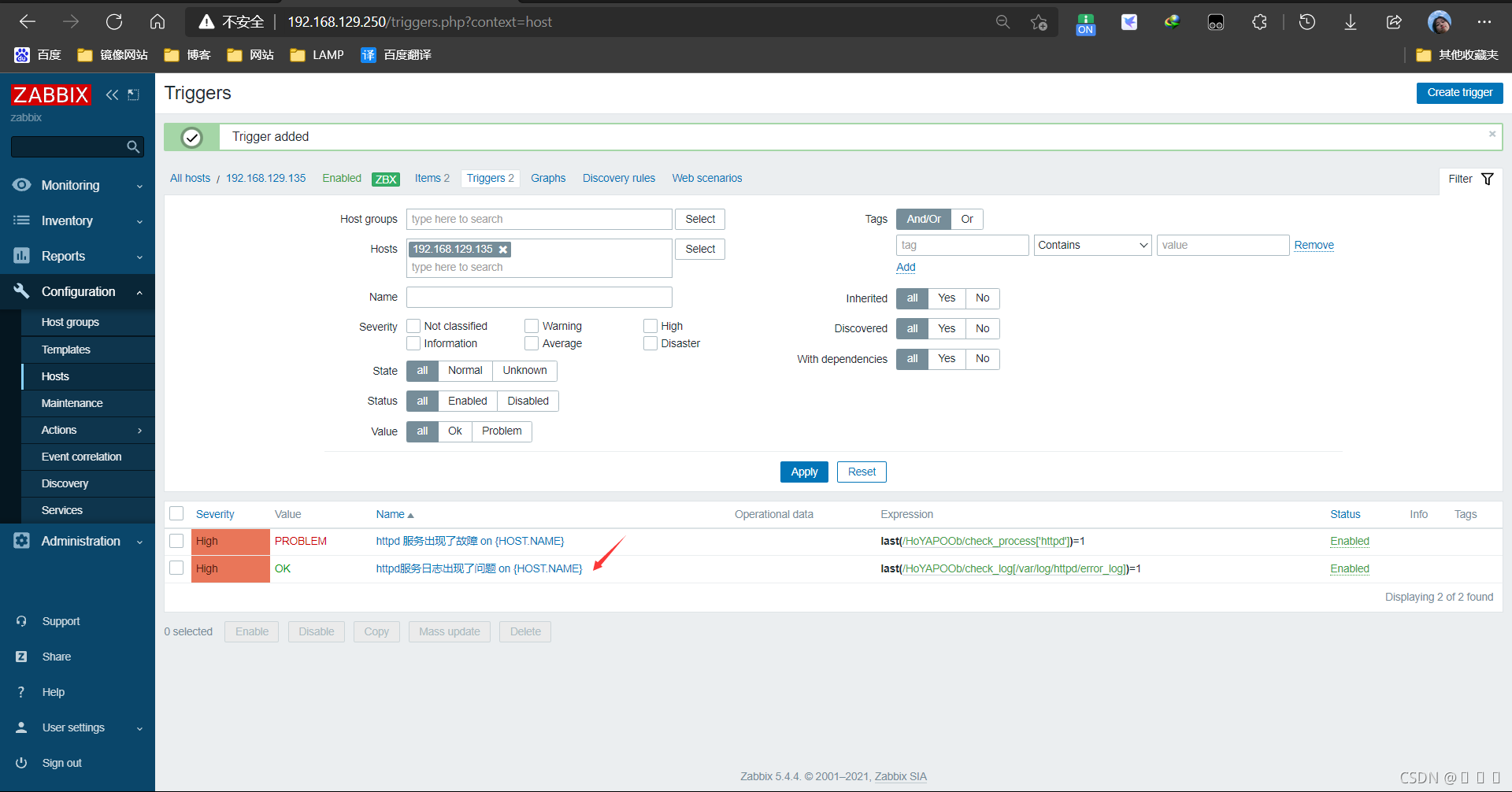Open Help in the sidebar
The width and height of the screenshot is (1512, 792).
pos(53,692)
